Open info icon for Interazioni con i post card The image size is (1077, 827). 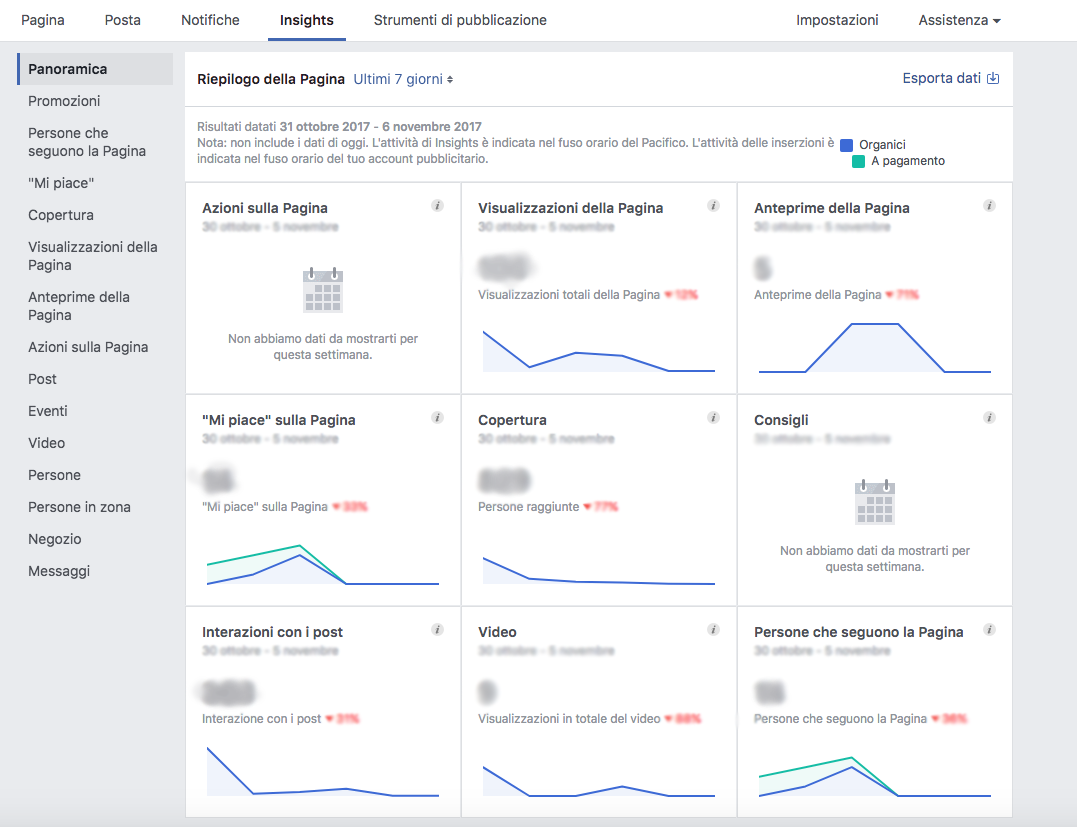coord(438,630)
